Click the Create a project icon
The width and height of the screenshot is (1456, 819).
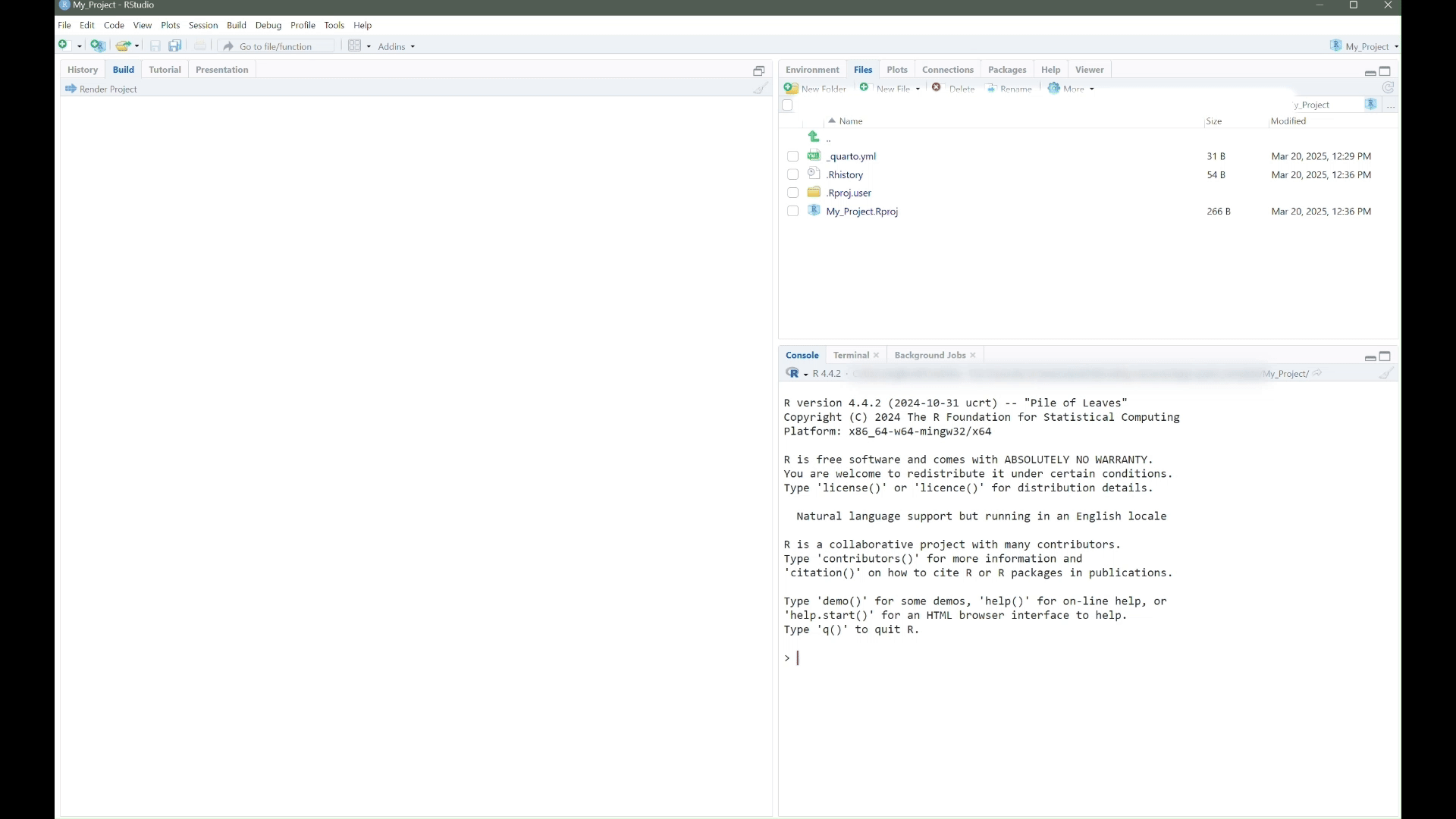[98, 46]
